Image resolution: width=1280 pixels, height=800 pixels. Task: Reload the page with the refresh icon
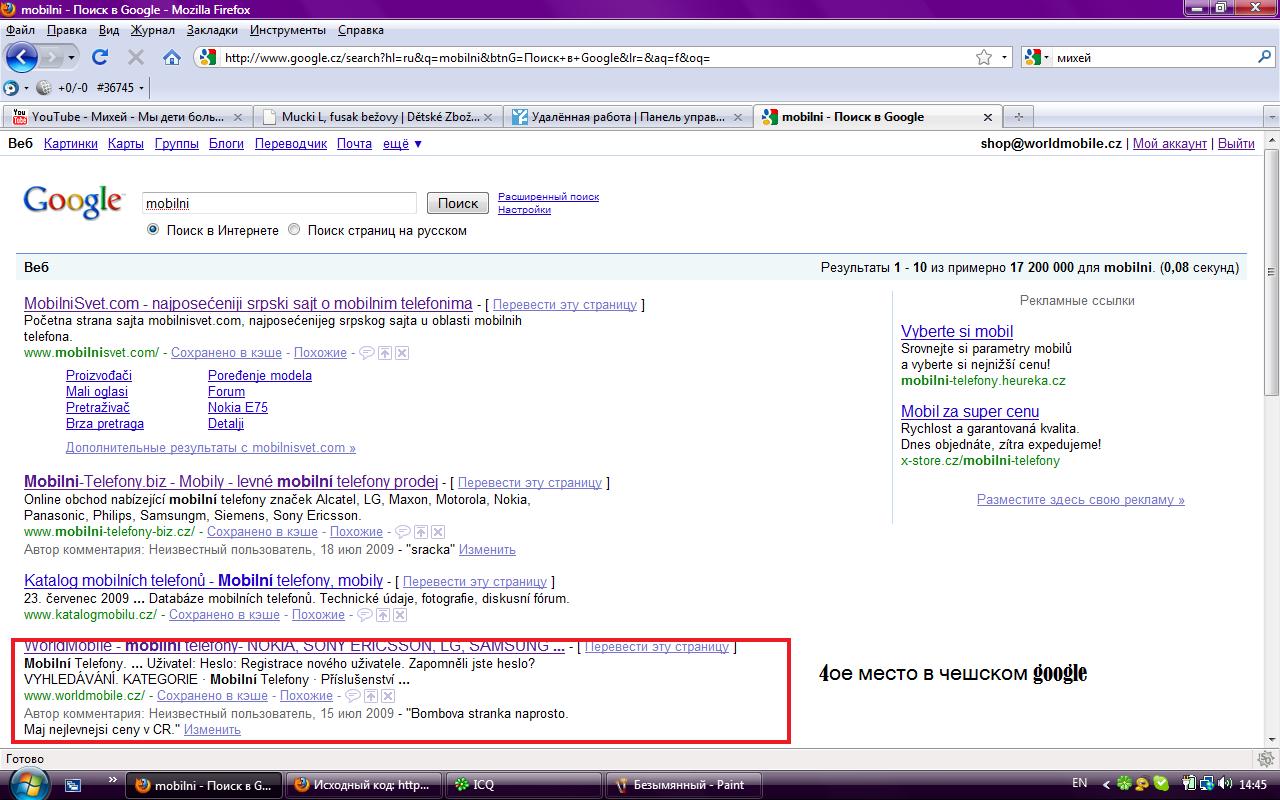coord(100,57)
